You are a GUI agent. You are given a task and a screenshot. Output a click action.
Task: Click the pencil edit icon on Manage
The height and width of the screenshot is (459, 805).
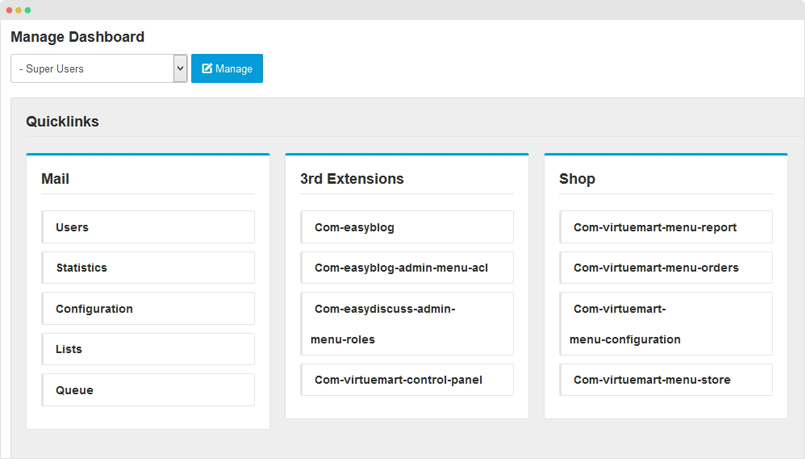207,68
